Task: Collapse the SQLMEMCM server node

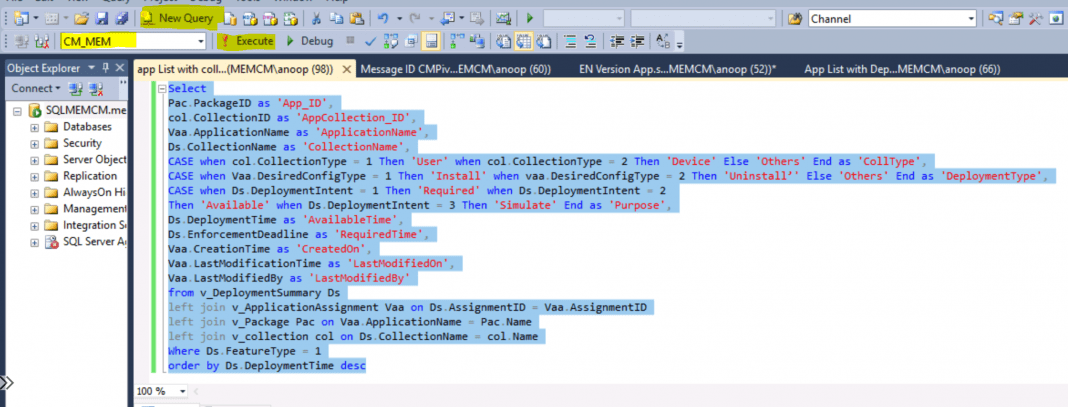Action: coord(16,110)
